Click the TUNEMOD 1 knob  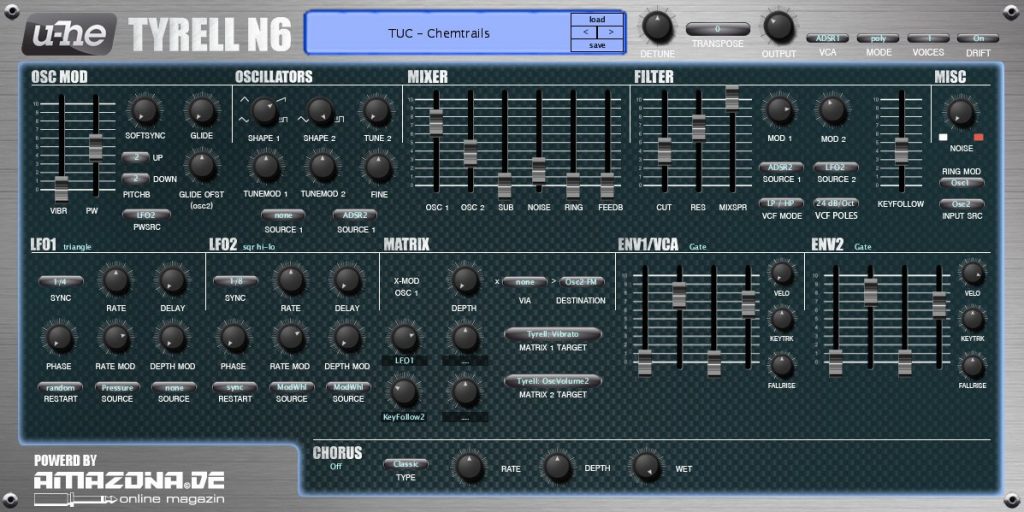266,167
